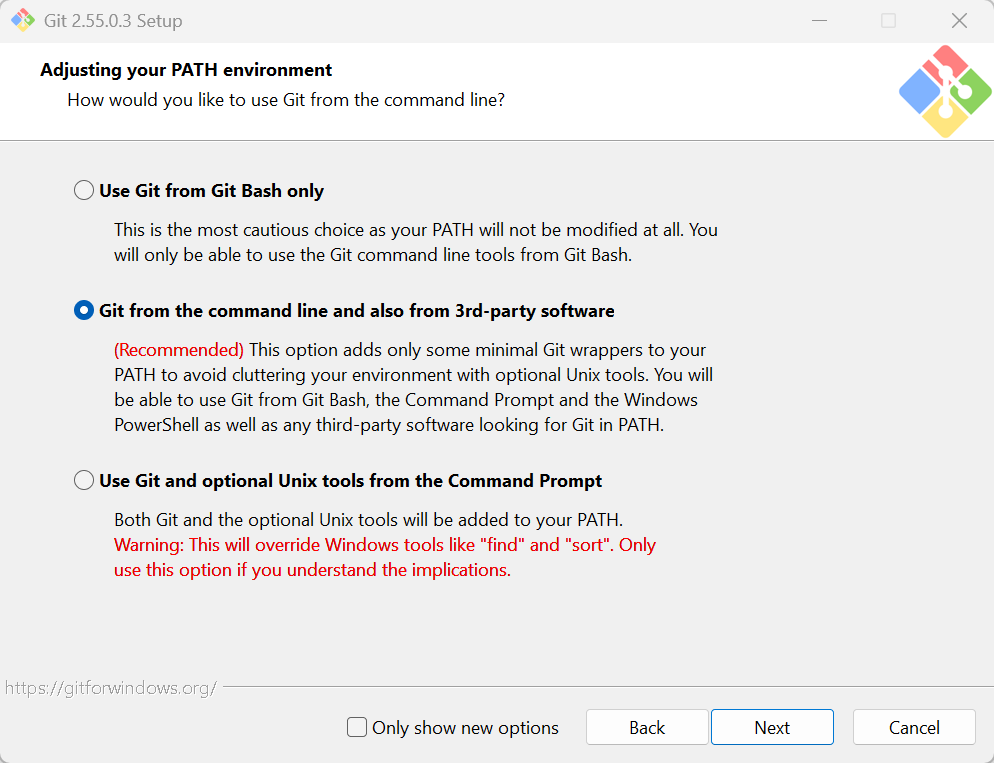Select 'Use Git and optional Unix tools' radio button
Viewport: 994px width, 763px height.
[84, 480]
